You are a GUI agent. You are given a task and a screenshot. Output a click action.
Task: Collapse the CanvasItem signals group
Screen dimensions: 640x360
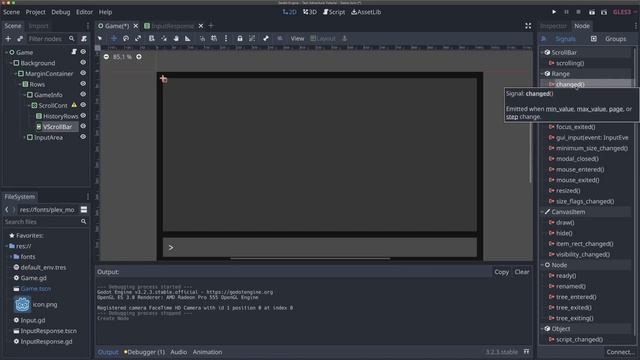(542, 212)
